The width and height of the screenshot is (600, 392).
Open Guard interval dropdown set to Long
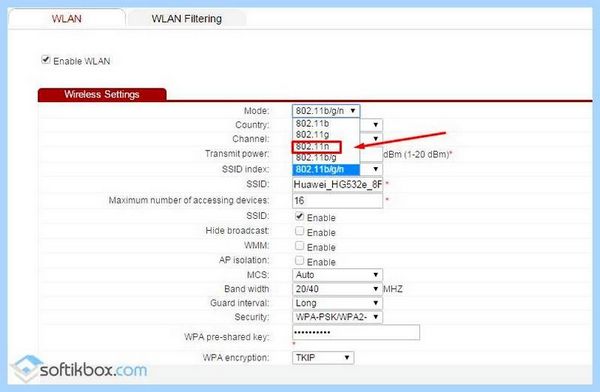[337, 303]
